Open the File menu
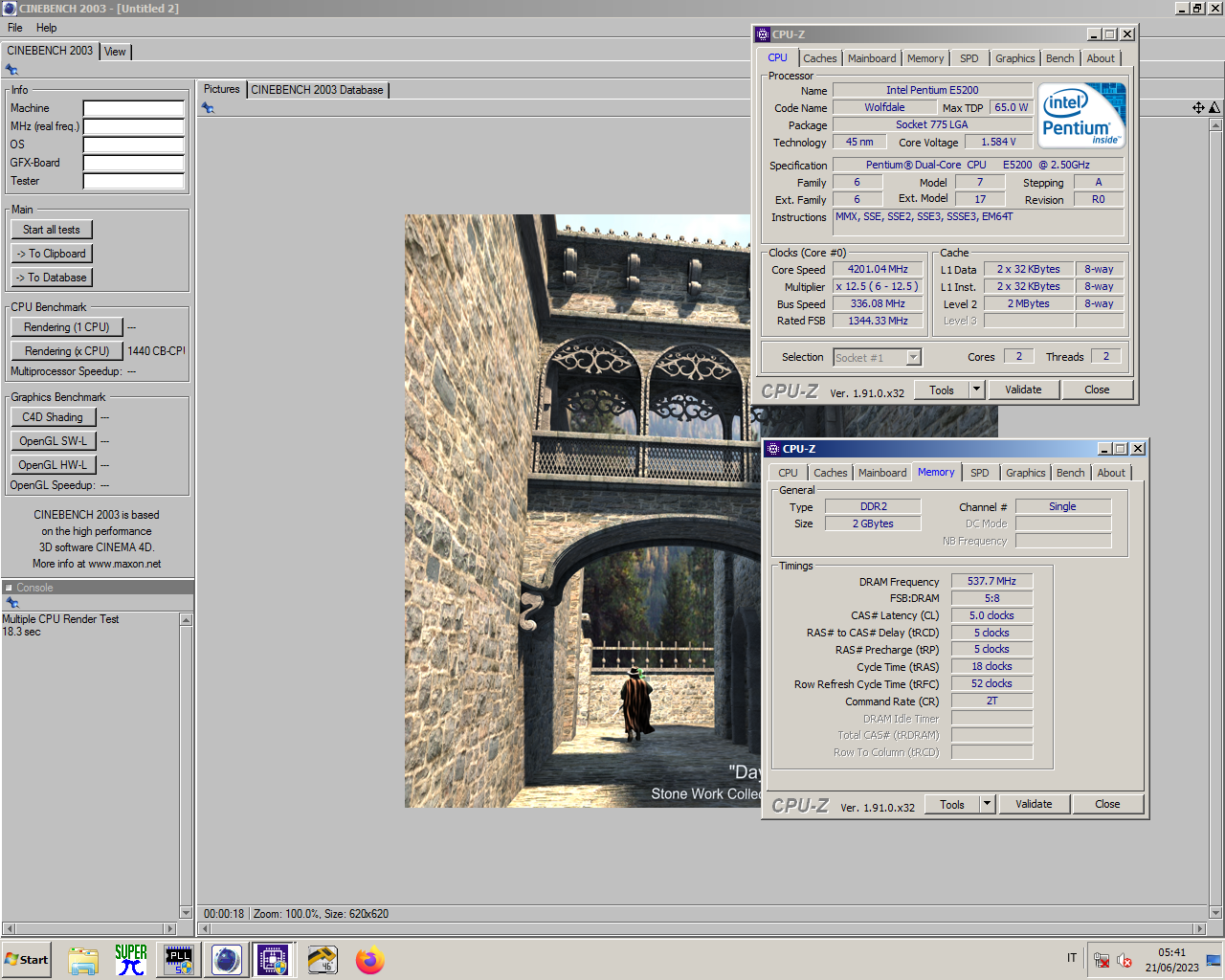 [15, 28]
